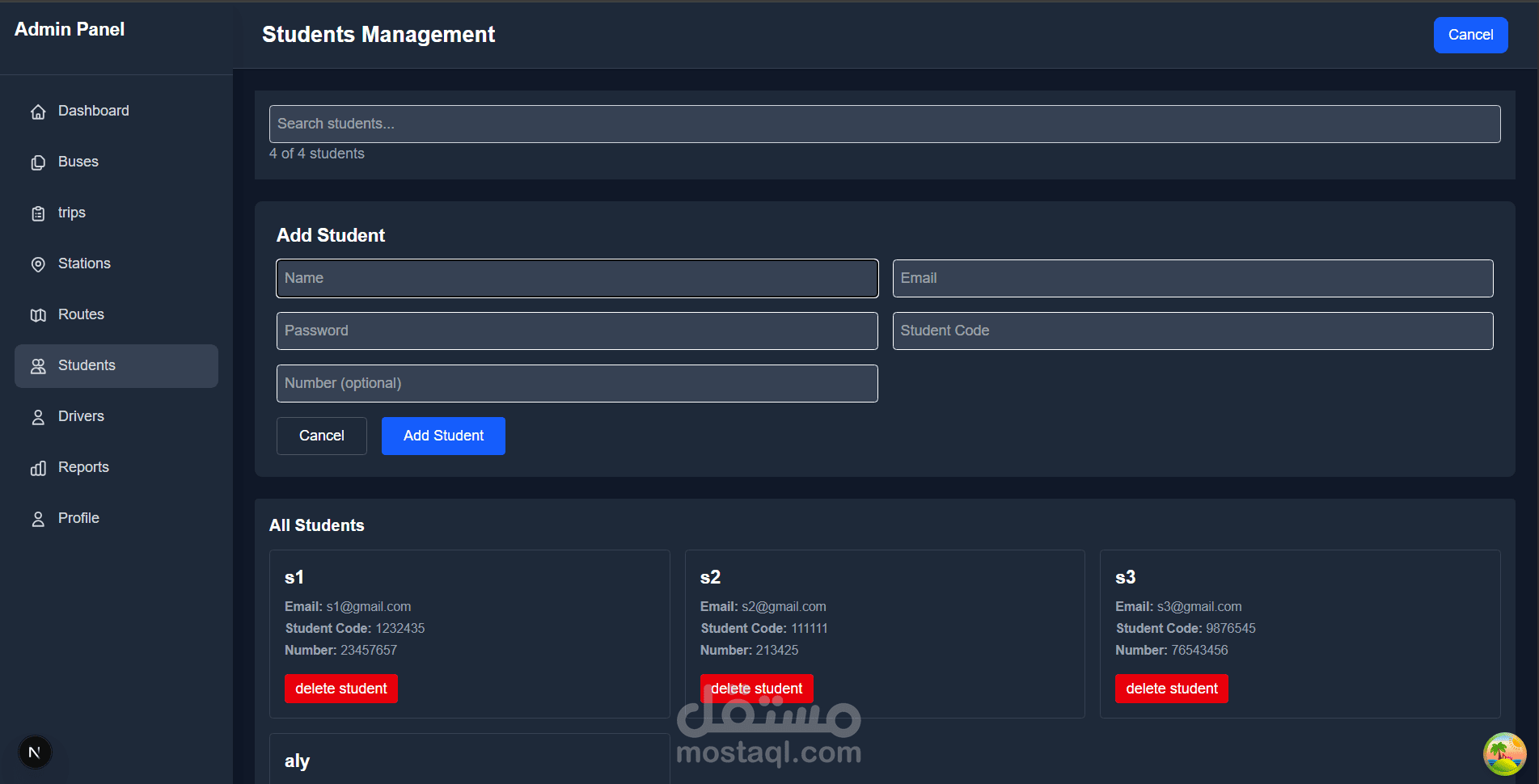The width and height of the screenshot is (1539, 784).
Task: Click the Admin Panel title
Action: 70,29
